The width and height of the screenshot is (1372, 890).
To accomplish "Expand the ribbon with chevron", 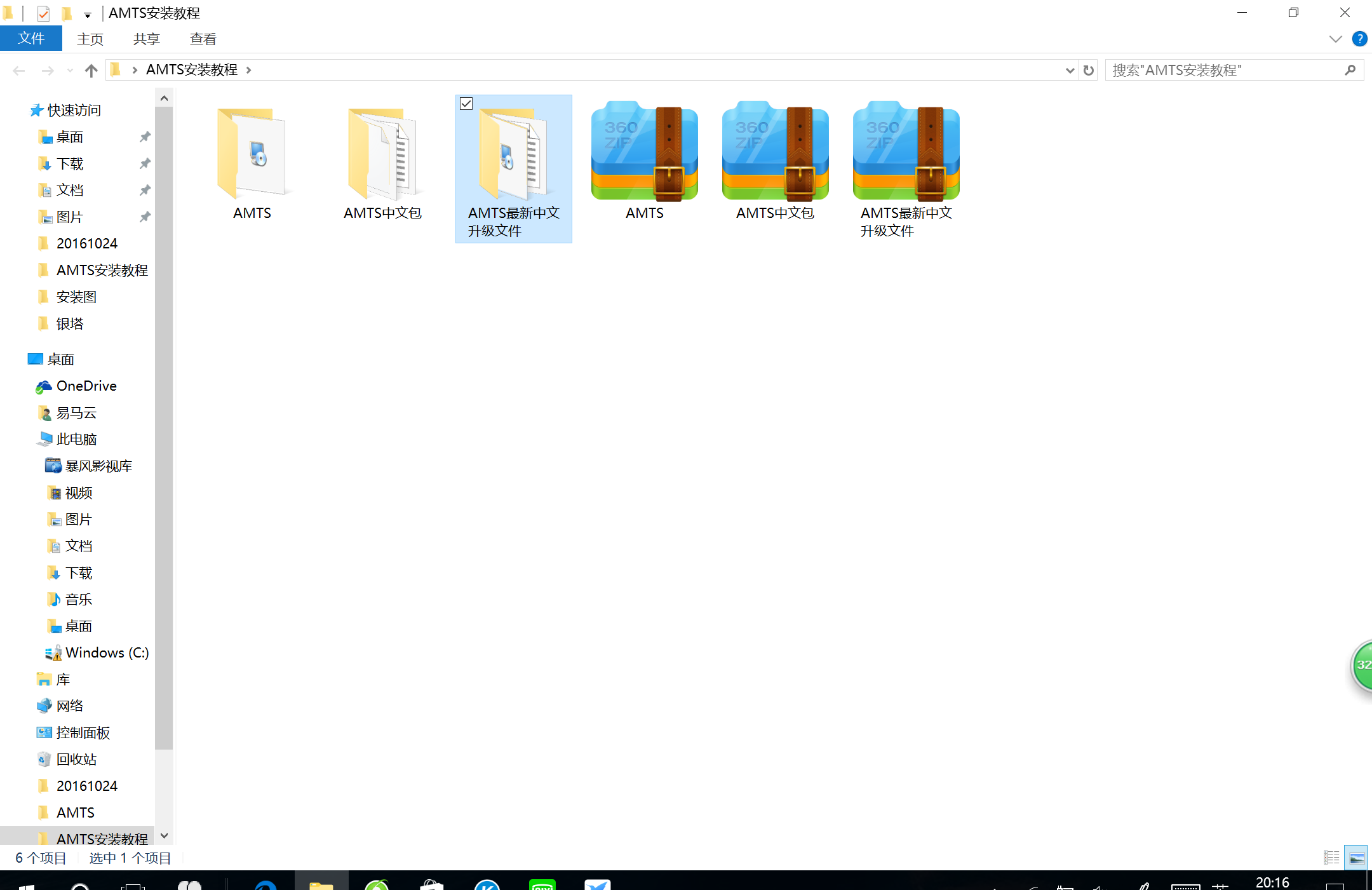I will pyautogui.click(x=1335, y=39).
